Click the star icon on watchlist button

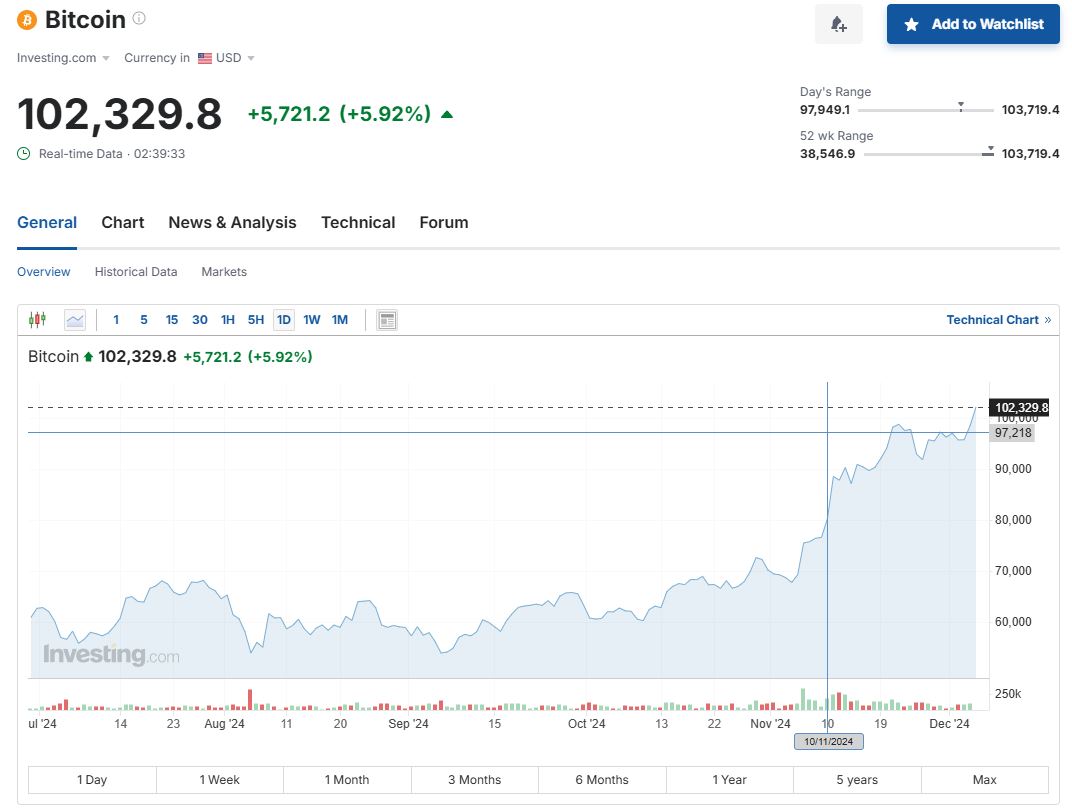click(911, 24)
